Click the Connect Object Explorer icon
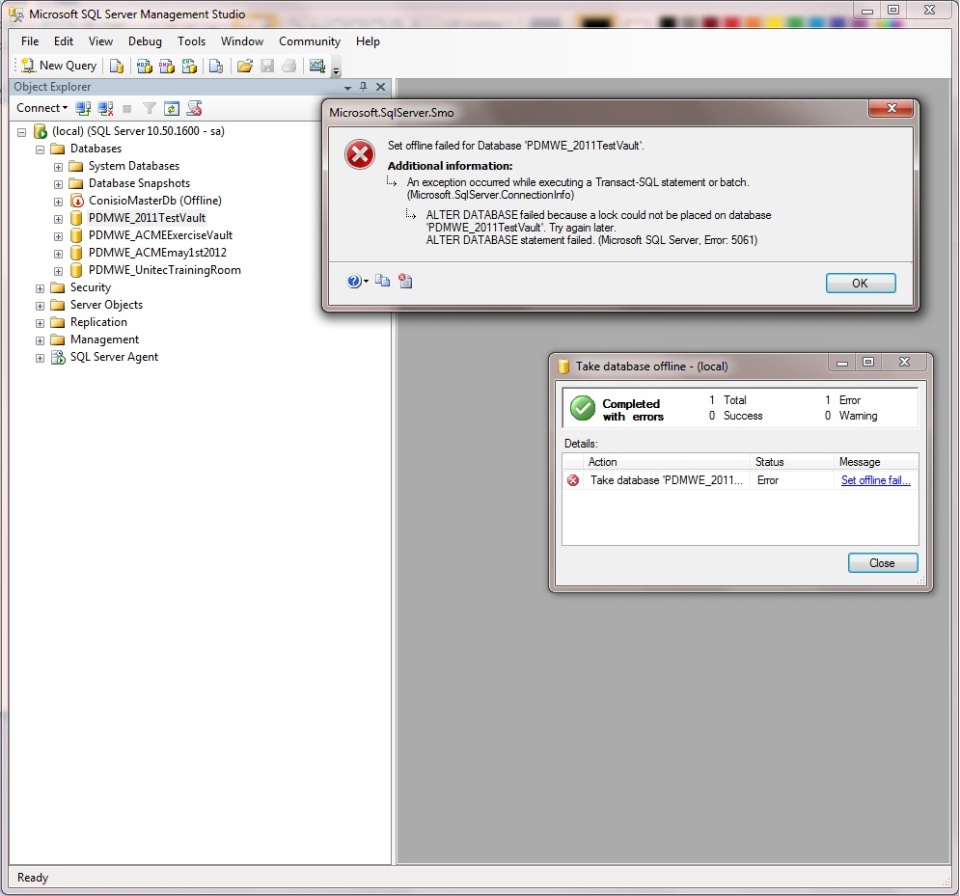 pyautogui.click(x=83, y=108)
